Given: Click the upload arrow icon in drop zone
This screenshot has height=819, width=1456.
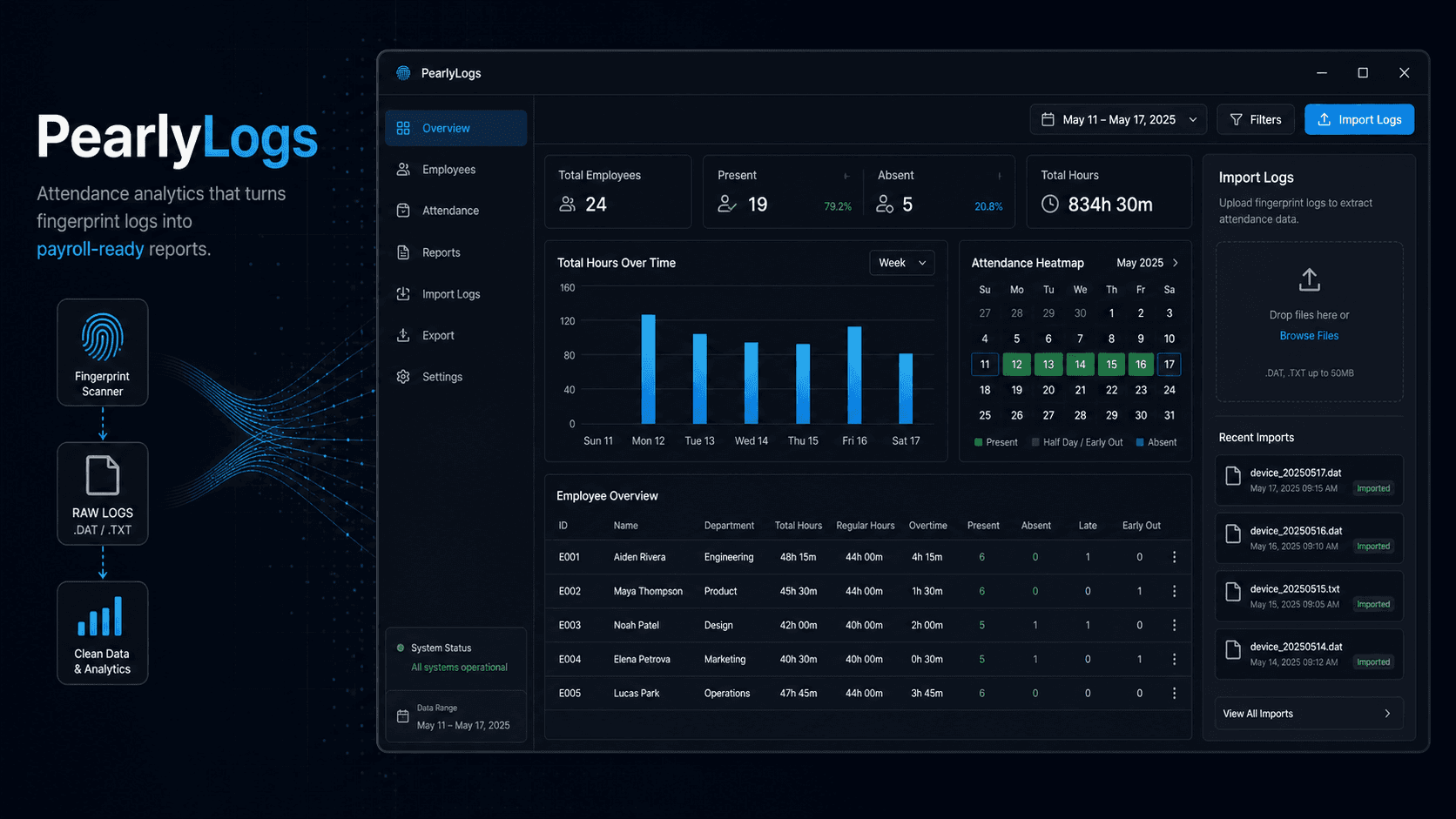Looking at the screenshot, I should [1310, 279].
